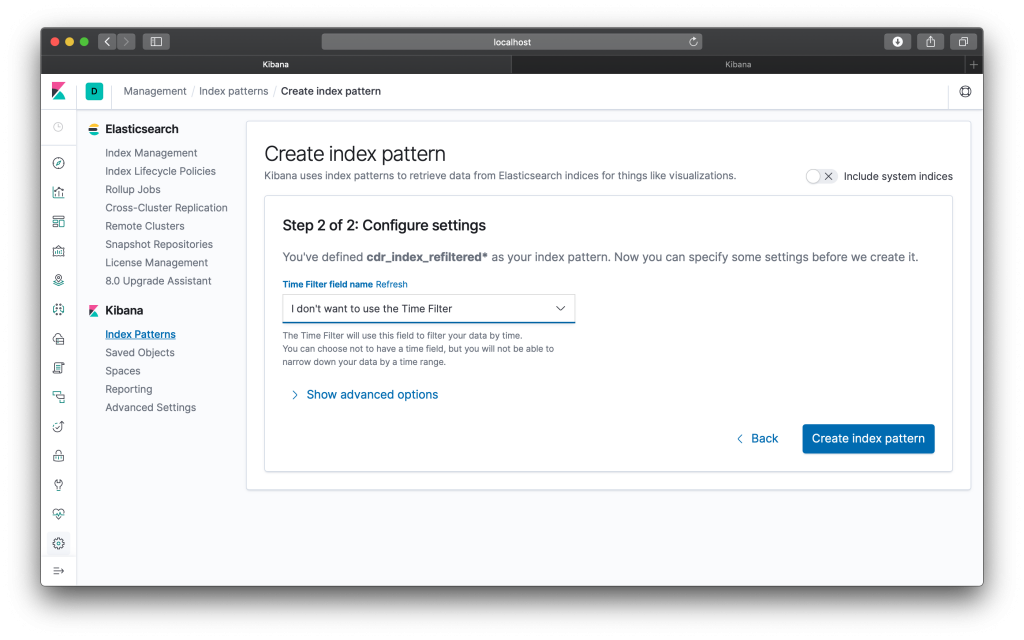
Task: Open Dev Tools from the wrench icon
Action: tap(59, 485)
